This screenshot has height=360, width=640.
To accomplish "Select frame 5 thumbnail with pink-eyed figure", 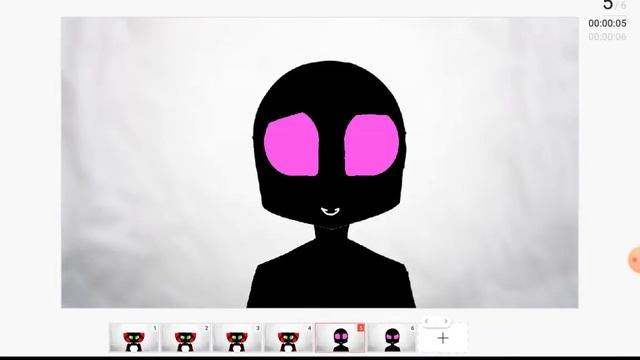I will point(340,338).
